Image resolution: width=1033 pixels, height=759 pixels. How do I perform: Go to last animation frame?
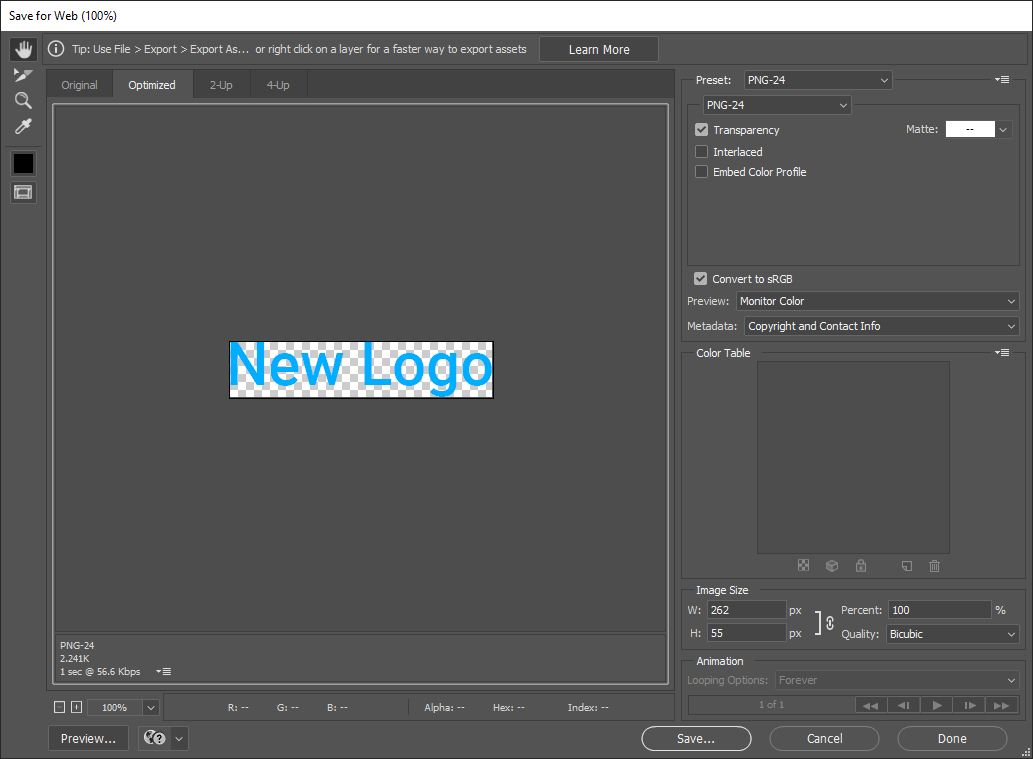click(x=1001, y=705)
